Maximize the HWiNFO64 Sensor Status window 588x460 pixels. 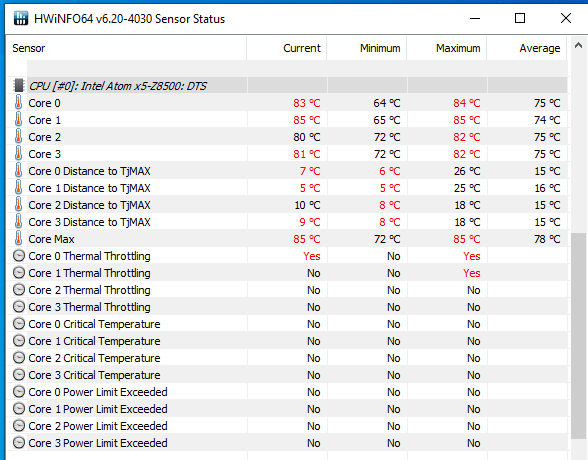[x=520, y=18]
